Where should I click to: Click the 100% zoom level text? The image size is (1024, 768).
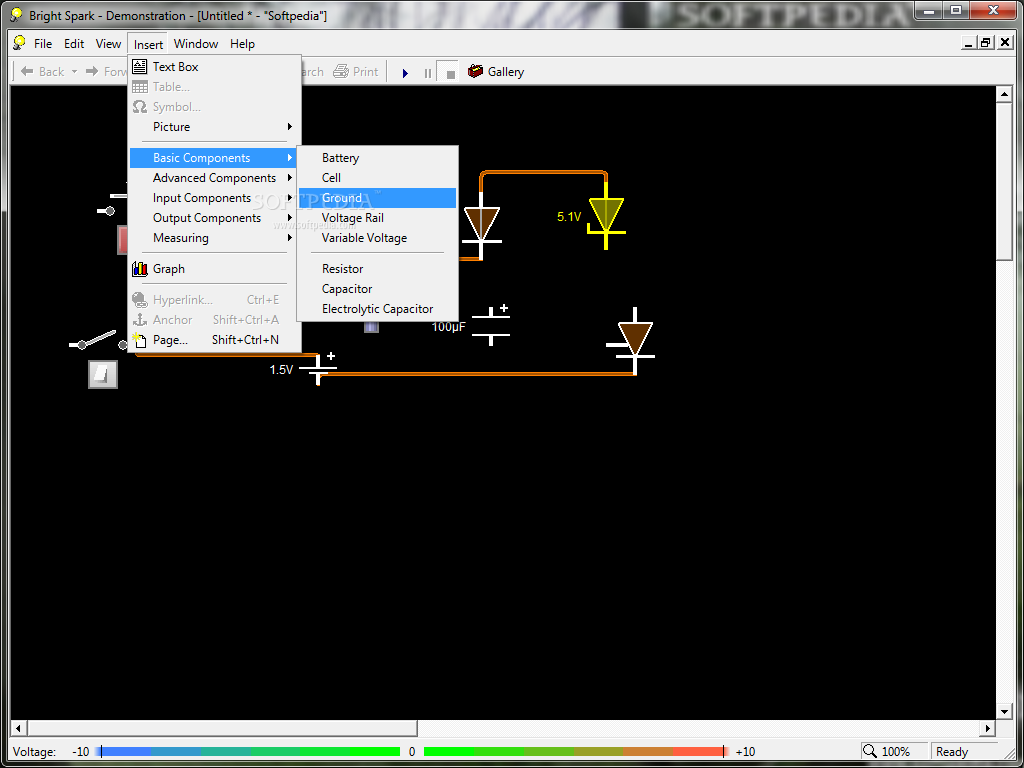[x=895, y=752]
